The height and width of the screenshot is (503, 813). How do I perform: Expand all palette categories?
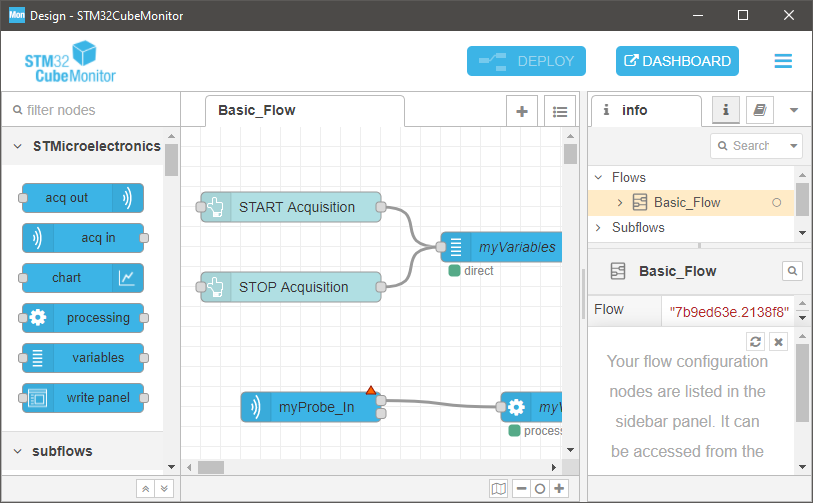[x=164, y=488]
